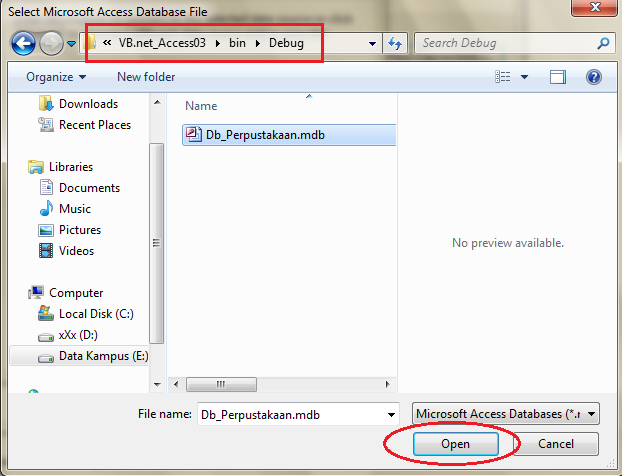Screen dimensions: 622x476
Task: Click the Help question mark icon
Action: click(x=594, y=77)
